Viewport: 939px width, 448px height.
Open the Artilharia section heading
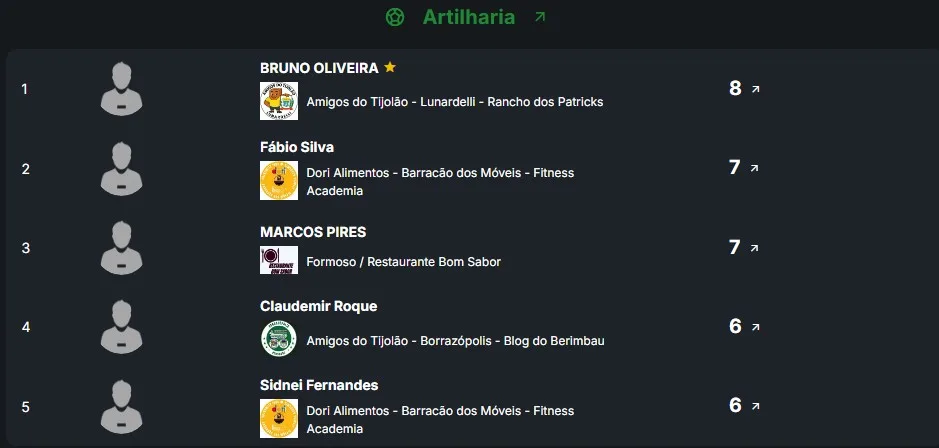[468, 17]
